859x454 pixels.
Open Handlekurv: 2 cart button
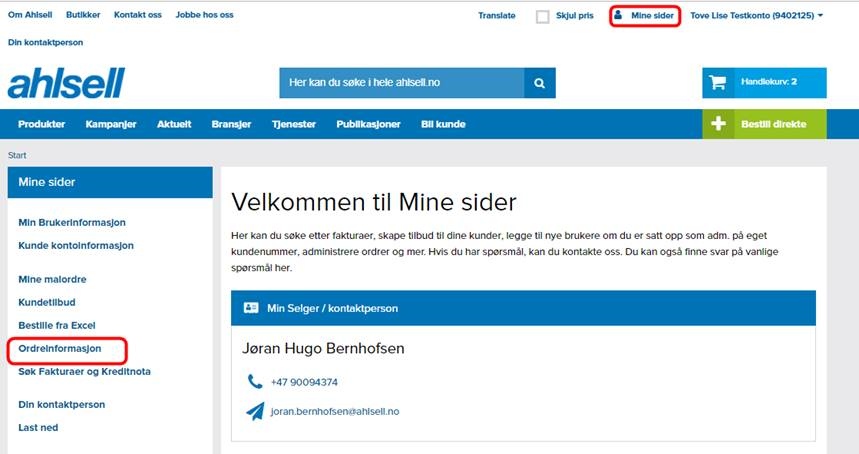click(x=764, y=83)
